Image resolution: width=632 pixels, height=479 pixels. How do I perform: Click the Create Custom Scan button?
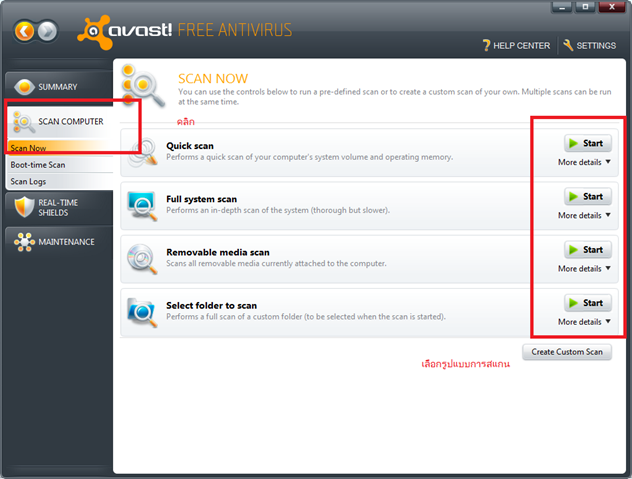click(566, 352)
